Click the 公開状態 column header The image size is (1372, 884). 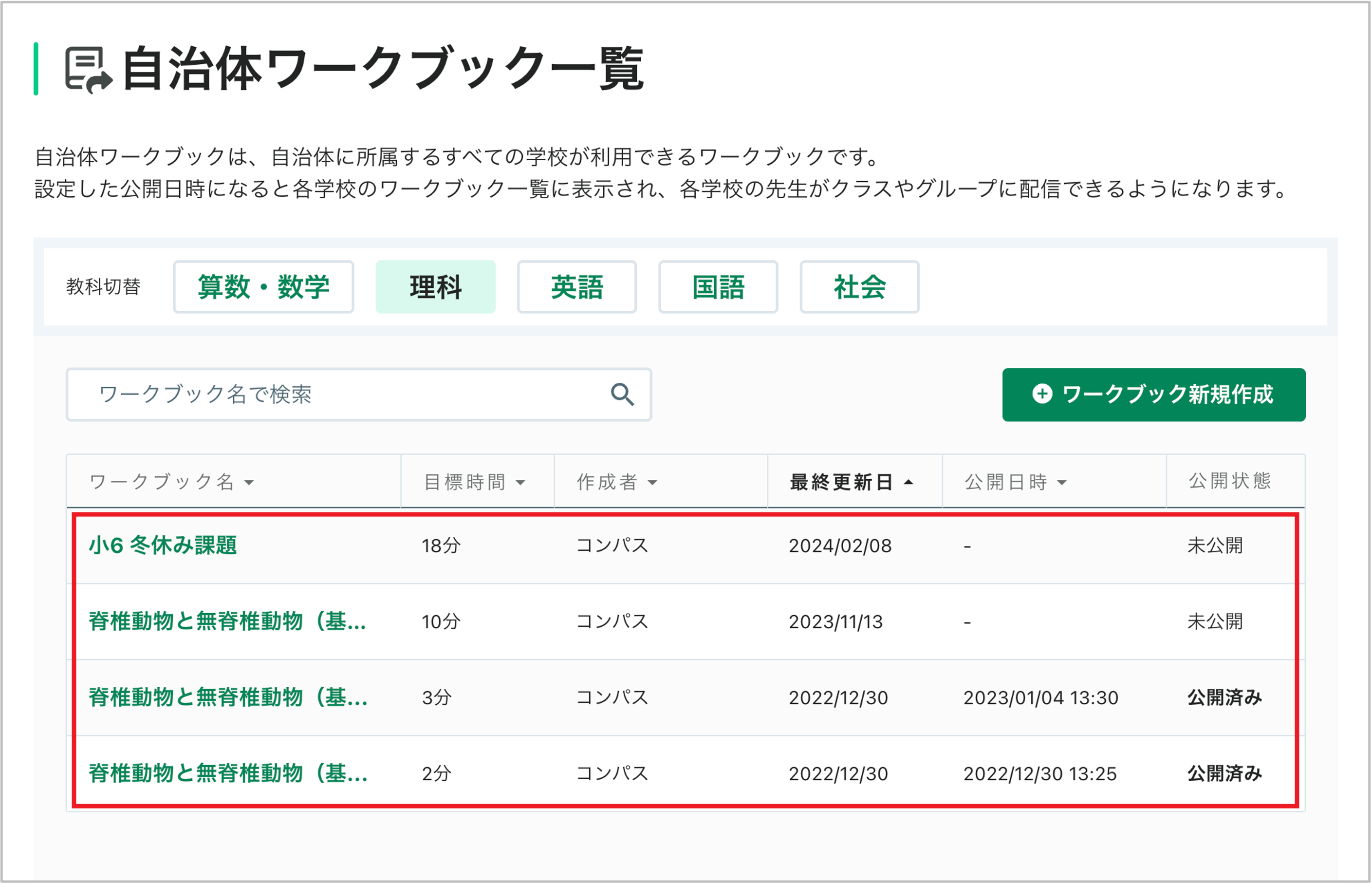click(x=1230, y=481)
